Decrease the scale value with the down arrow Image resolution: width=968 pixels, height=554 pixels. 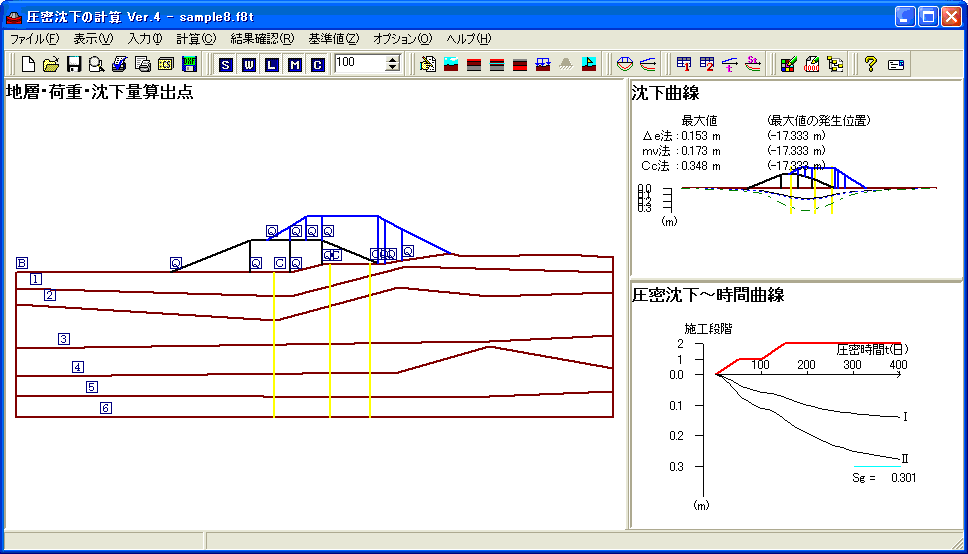tap(393, 67)
